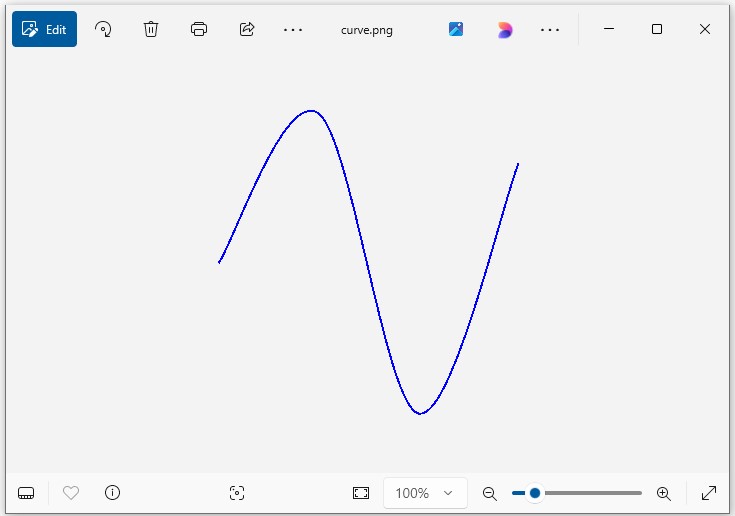This screenshot has width=735, height=516.
Task: Toggle the heart favorite icon
Action: [x=71, y=493]
